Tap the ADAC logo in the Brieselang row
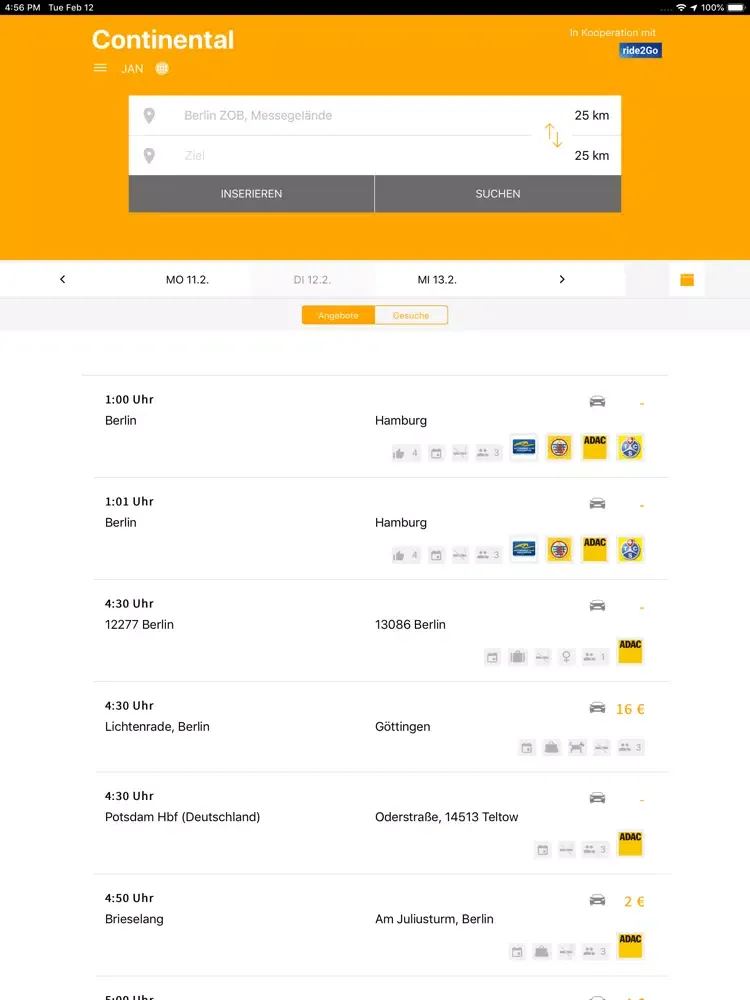This screenshot has height=1000, width=750. click(x=630, y=945)
